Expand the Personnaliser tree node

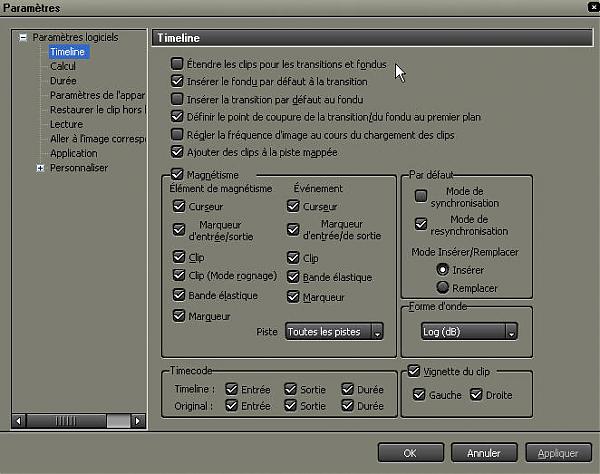pyautogui.click(x=40, y=168)
